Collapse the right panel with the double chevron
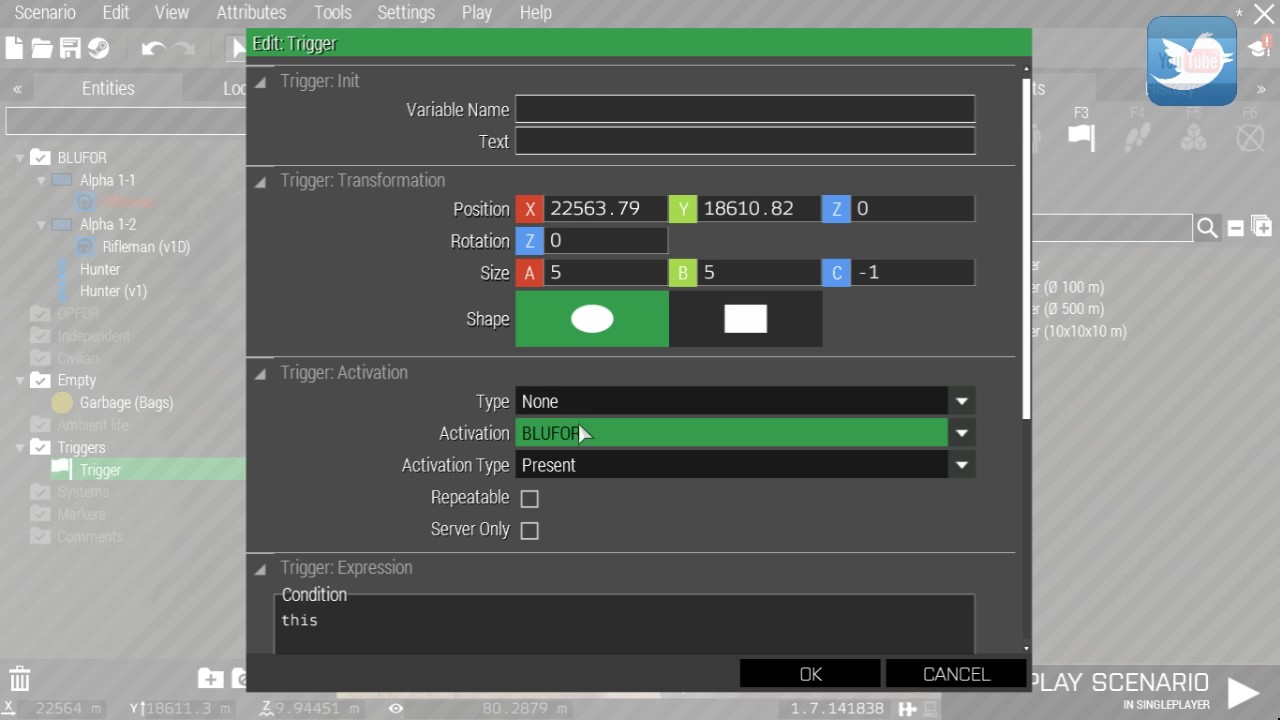Viewport: 1280px width, 720px height. (1261, 89)
